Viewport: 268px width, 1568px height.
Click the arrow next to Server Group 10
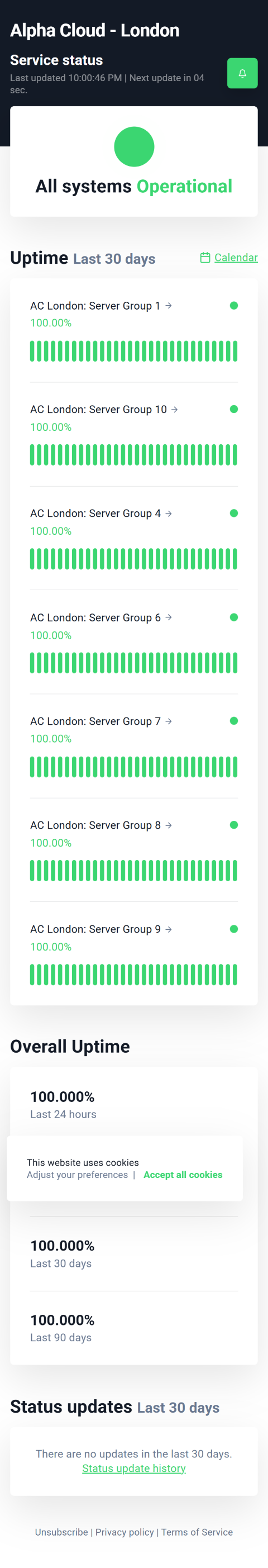174,409
